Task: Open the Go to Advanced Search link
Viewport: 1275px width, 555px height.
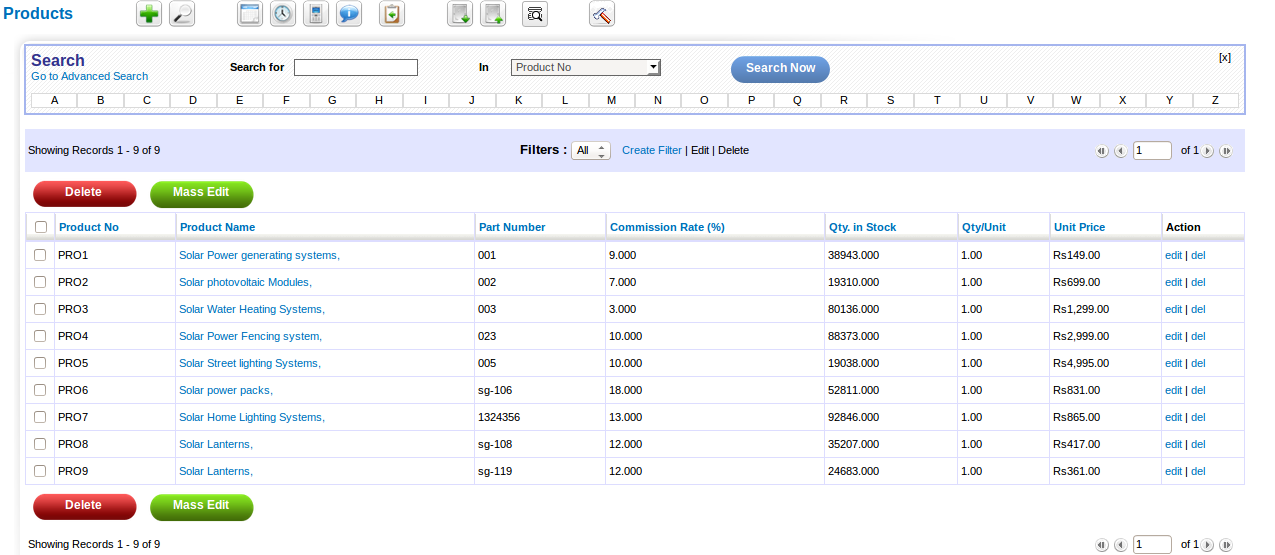Action: coord(89,76)
